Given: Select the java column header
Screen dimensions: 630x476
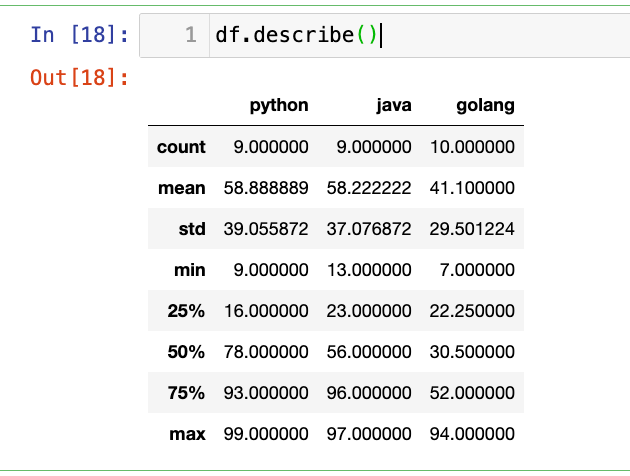Looking at the screenshot, I should point(393,105).
